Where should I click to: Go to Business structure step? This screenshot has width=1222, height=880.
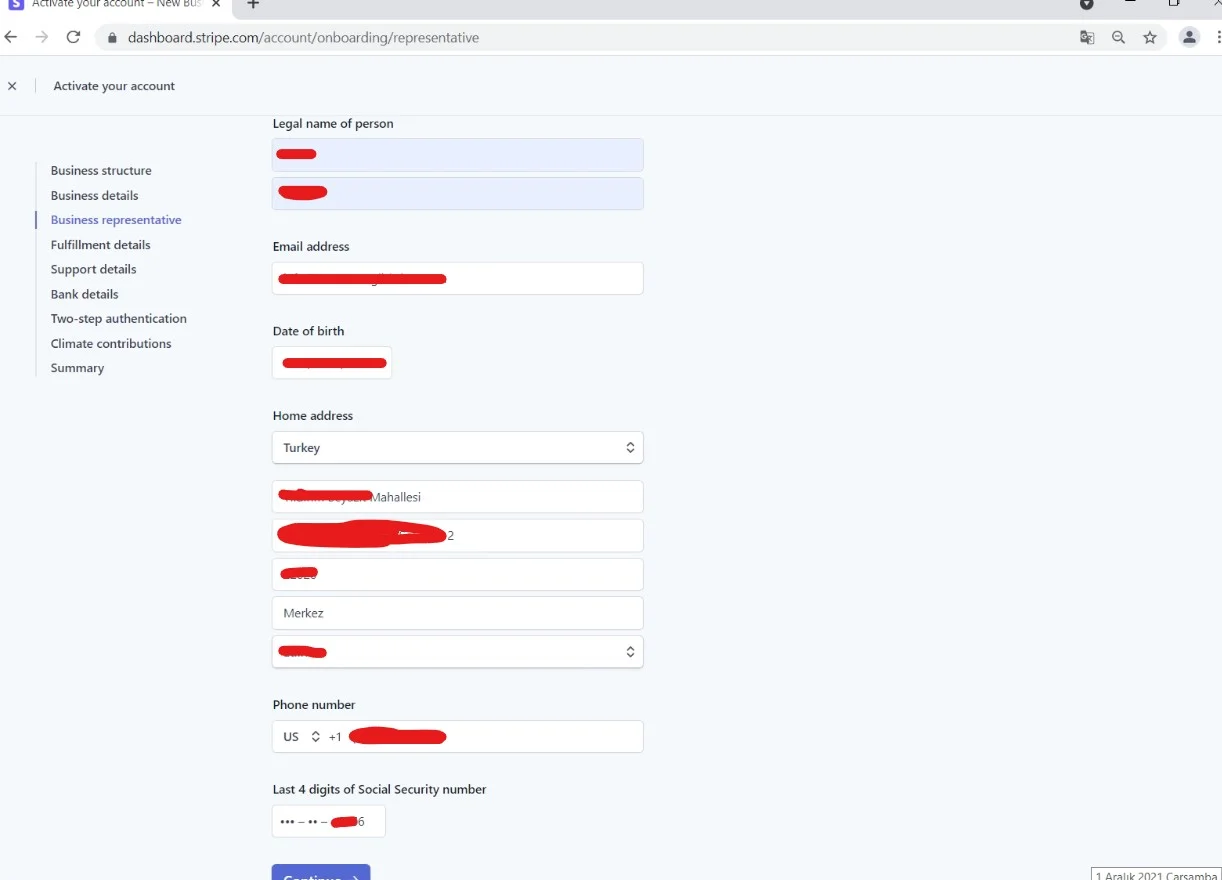coord(101,171)
